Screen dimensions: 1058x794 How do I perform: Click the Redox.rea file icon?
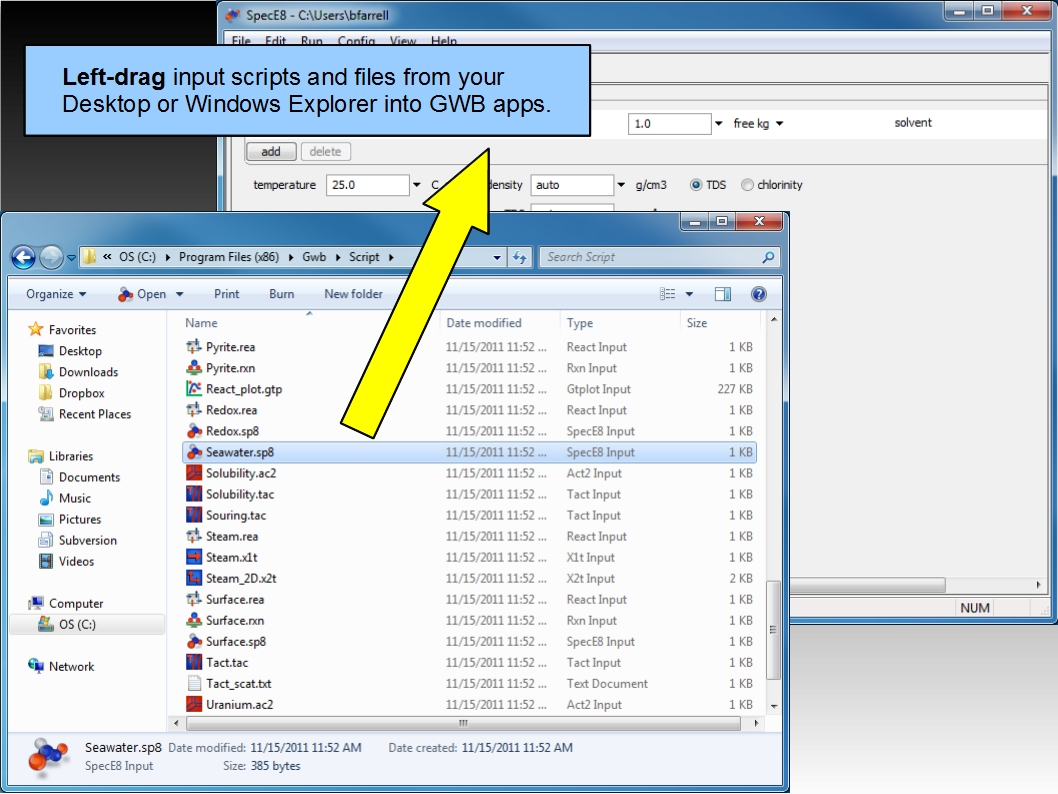(194, 409)
